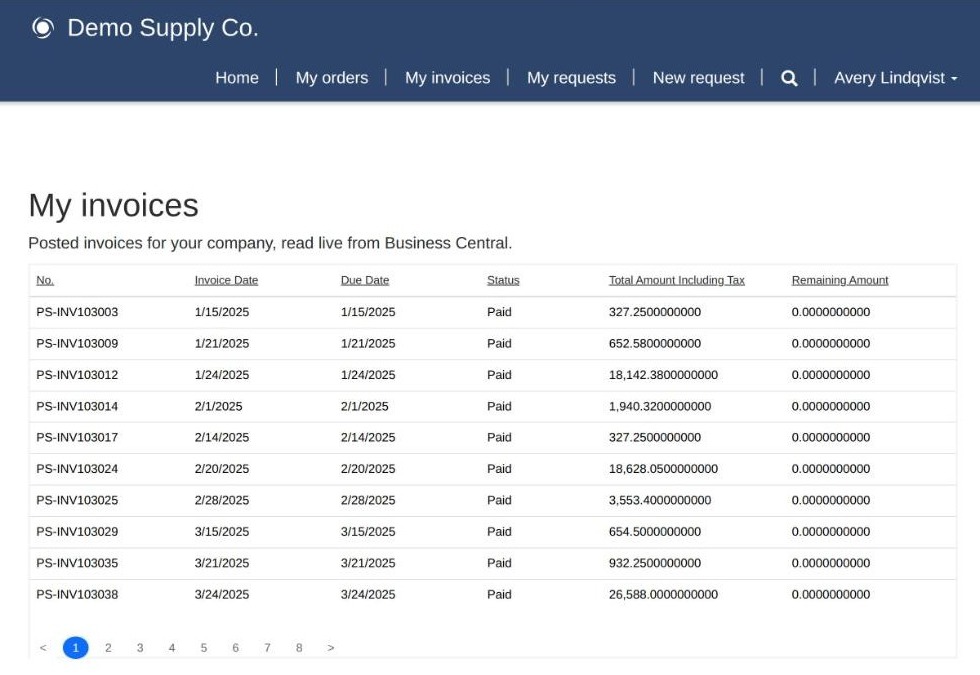Click the My invoices page heading
The height and width of the screenshot is (675, 980).
(114, 206)
